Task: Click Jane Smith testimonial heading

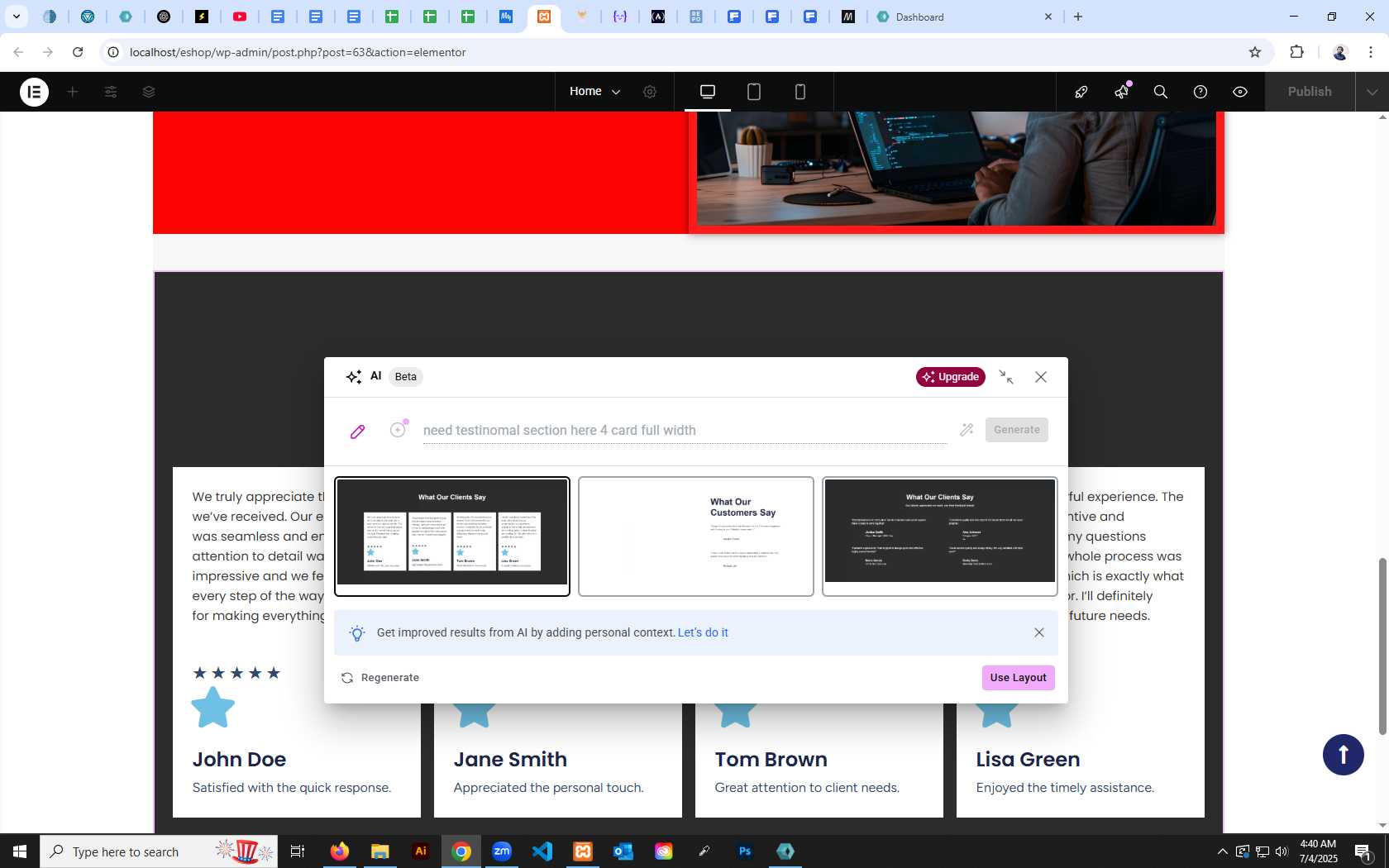Action: [x=511, y=760]
